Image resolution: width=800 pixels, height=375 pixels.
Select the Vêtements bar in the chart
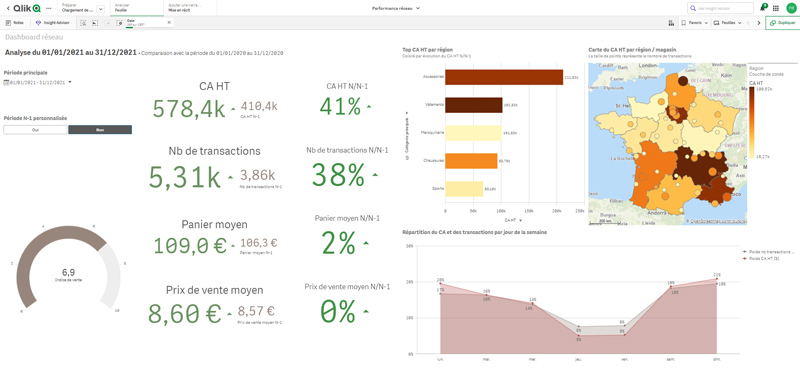(x=474, y=105)
